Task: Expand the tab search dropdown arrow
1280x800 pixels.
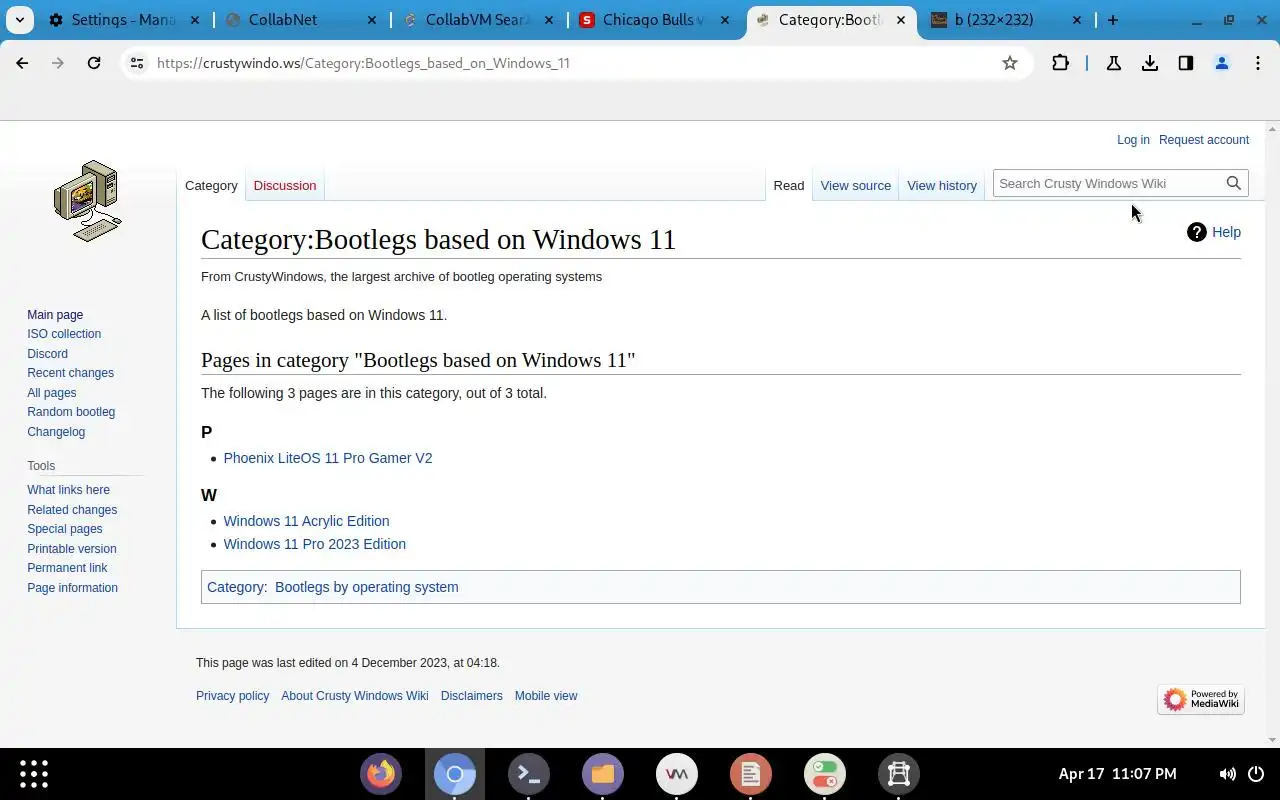Action: (21, 20)
